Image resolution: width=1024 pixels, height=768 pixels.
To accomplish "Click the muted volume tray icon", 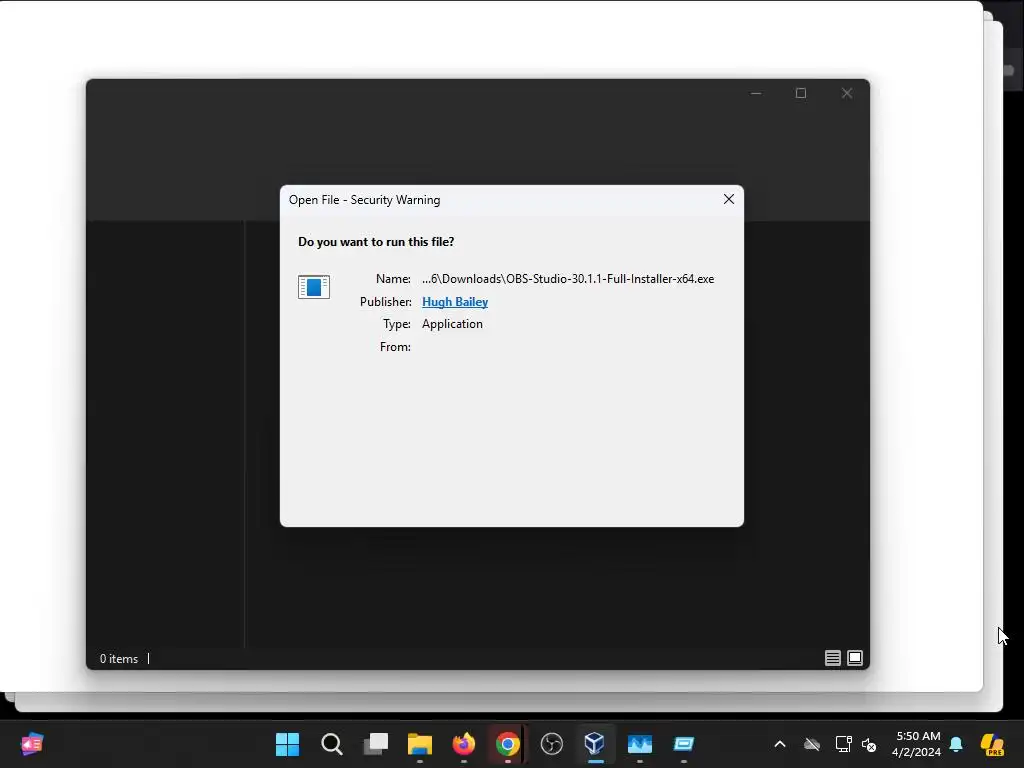I will 869,744.
